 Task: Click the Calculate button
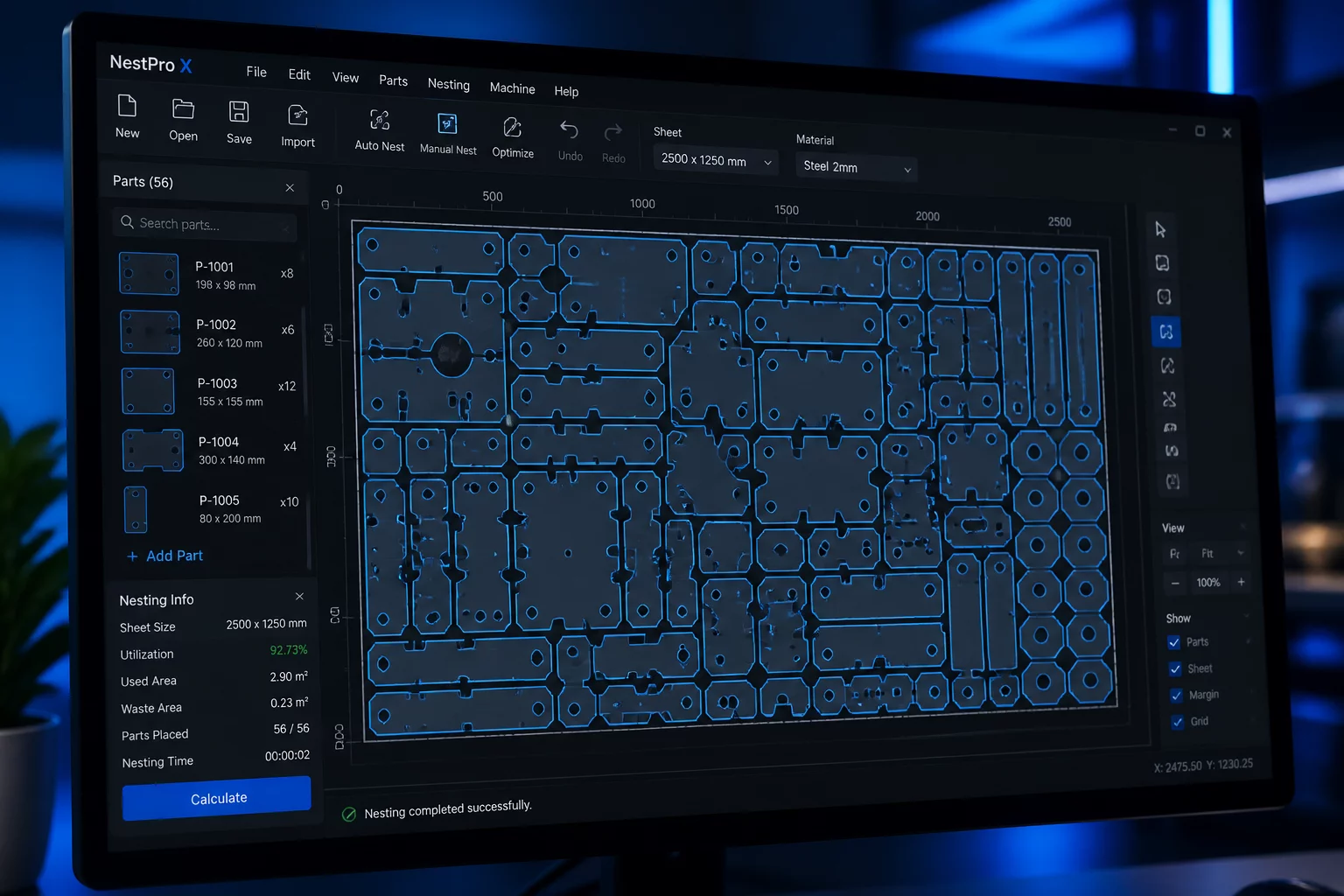(x=217, y=798)
